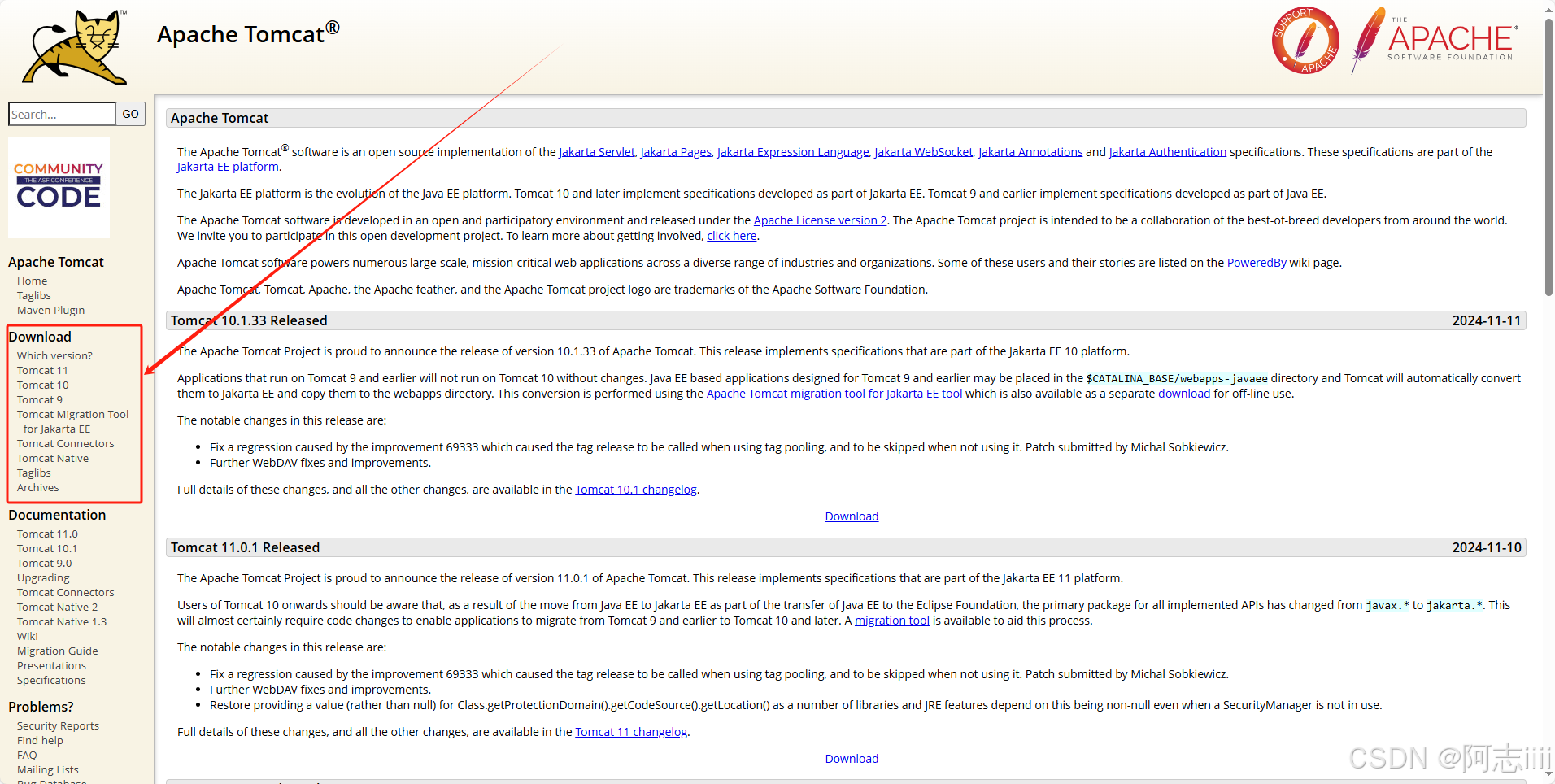Screen dimensions: 1555x784
Task: Open the Apache License version 2 link
Action: coord(820,220)
